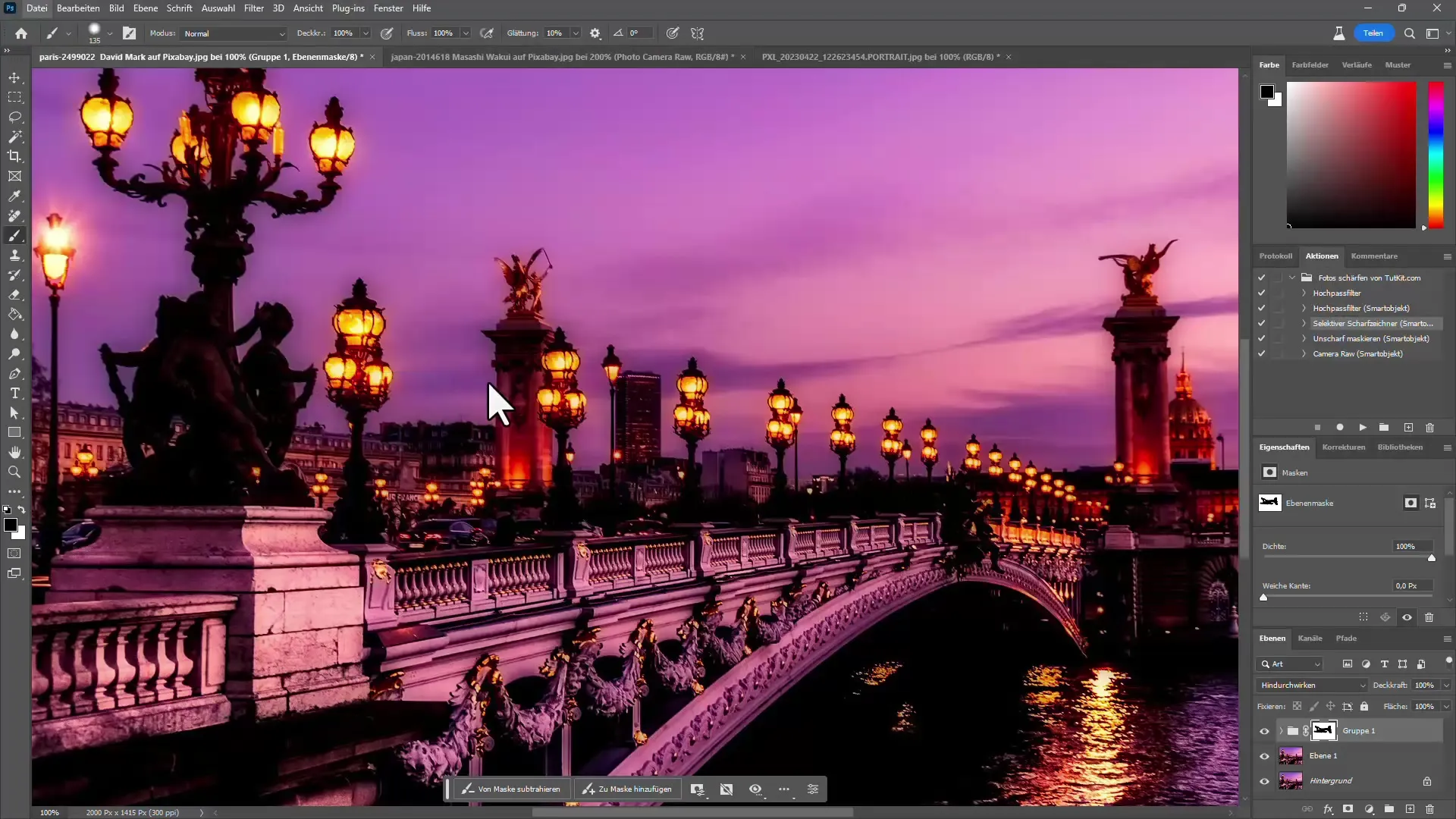Select the Blur tool
This screenshot has height=819, width=1456.
click(14, 334)
